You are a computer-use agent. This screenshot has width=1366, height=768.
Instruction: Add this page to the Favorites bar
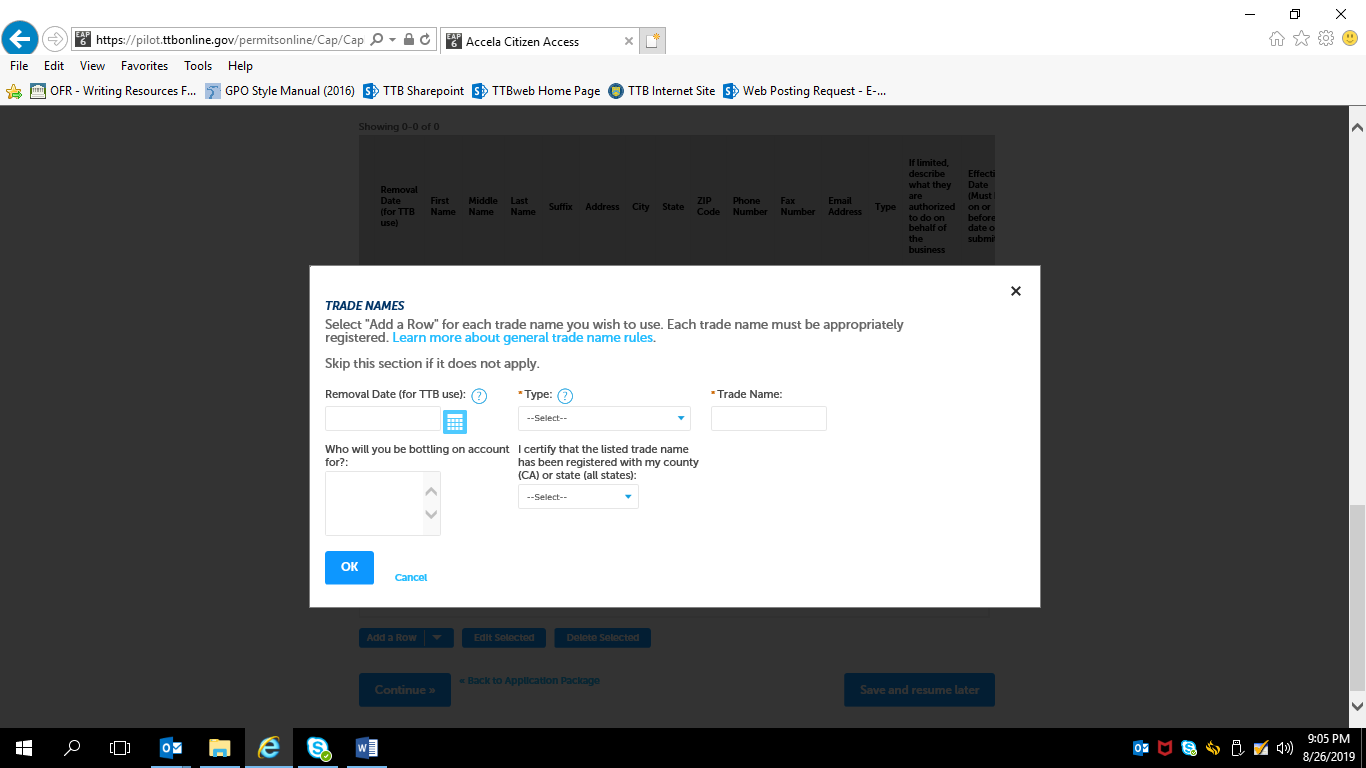click(x=14, y=91)
